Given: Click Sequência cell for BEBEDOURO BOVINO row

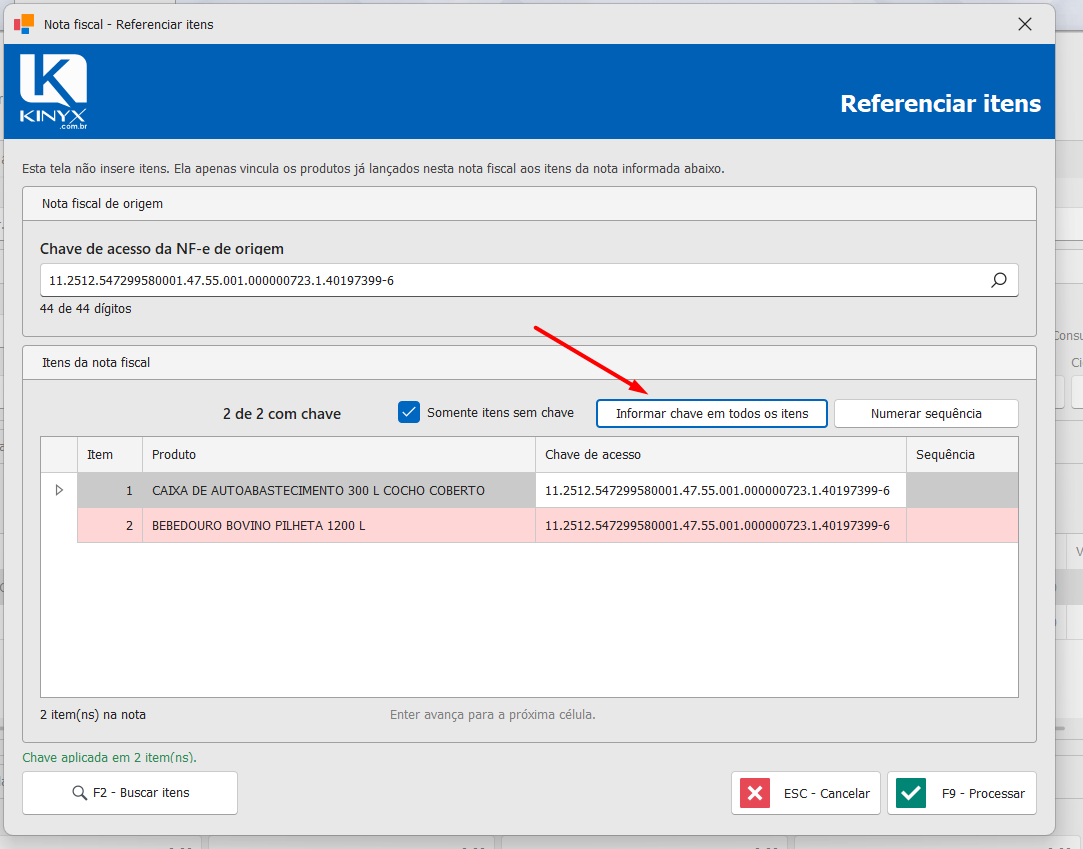Looking at the screenshot, I should (962, 526).
